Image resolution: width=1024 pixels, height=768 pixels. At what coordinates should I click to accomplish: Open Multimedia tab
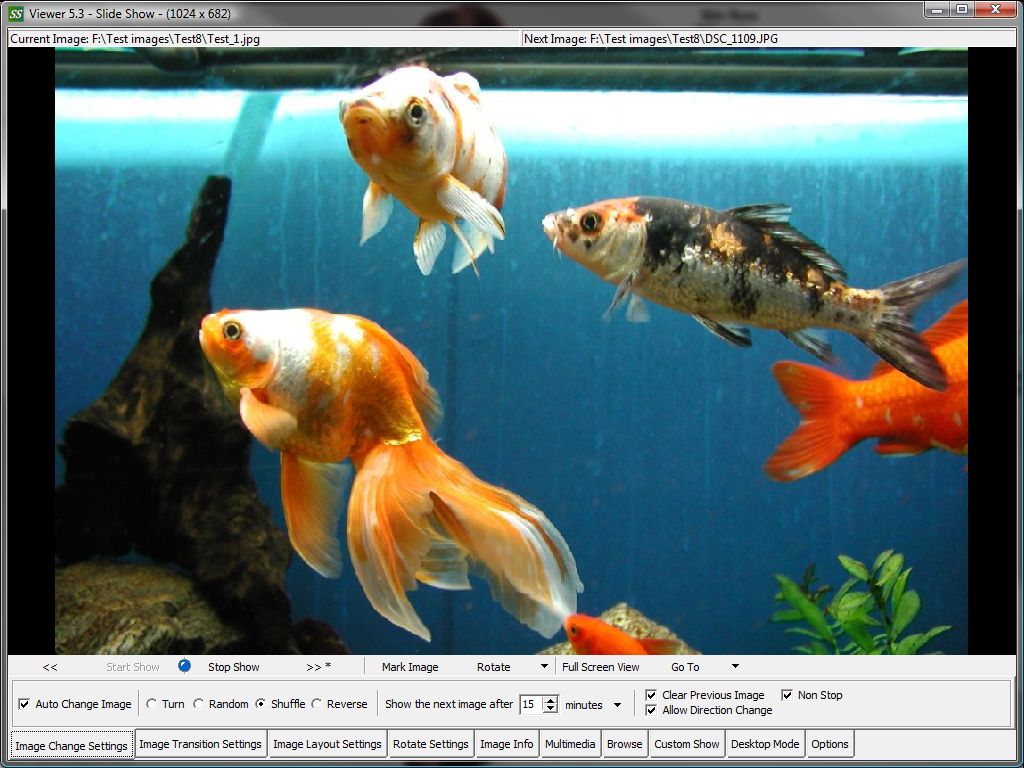[570, 744]
